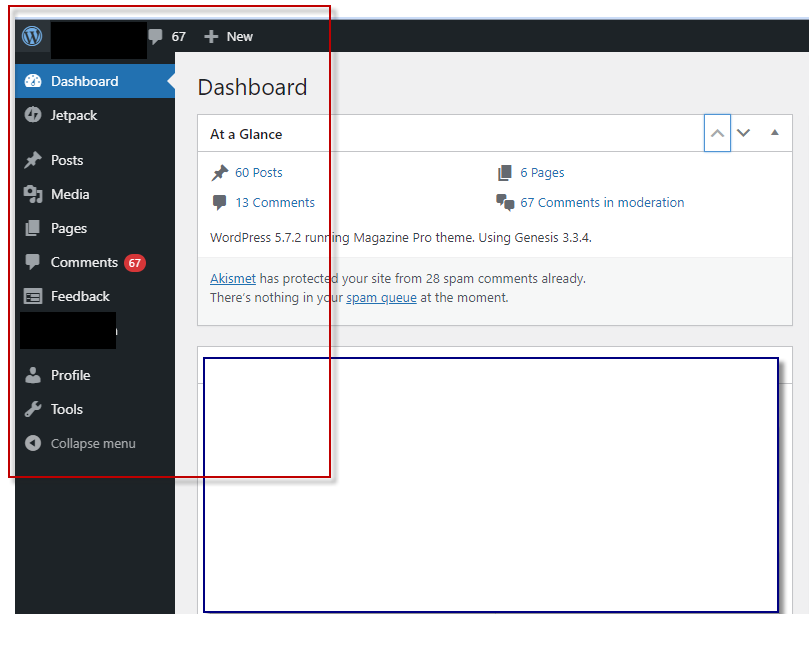Open 67 Comments in moderation
The image size is (809, 657).
[600, 202]
